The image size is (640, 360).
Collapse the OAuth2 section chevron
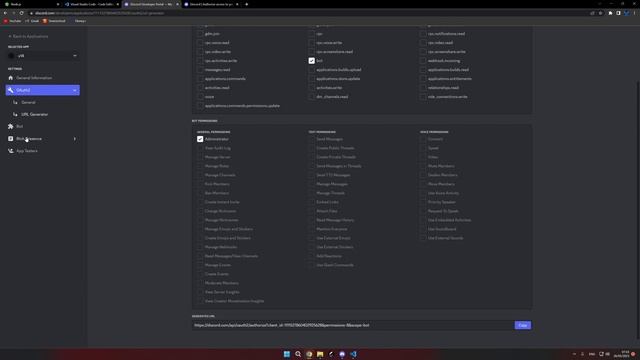click(75, 90)
